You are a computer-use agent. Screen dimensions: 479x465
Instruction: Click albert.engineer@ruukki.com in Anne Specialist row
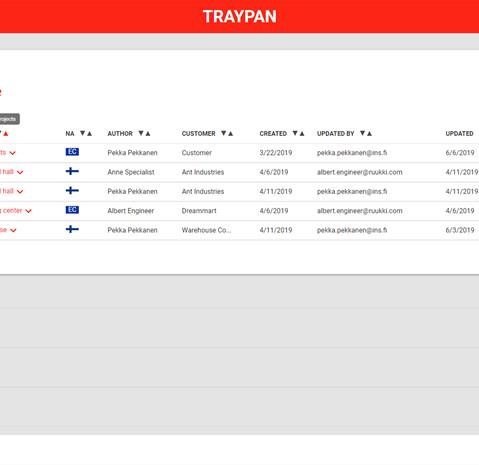(360, 172)
